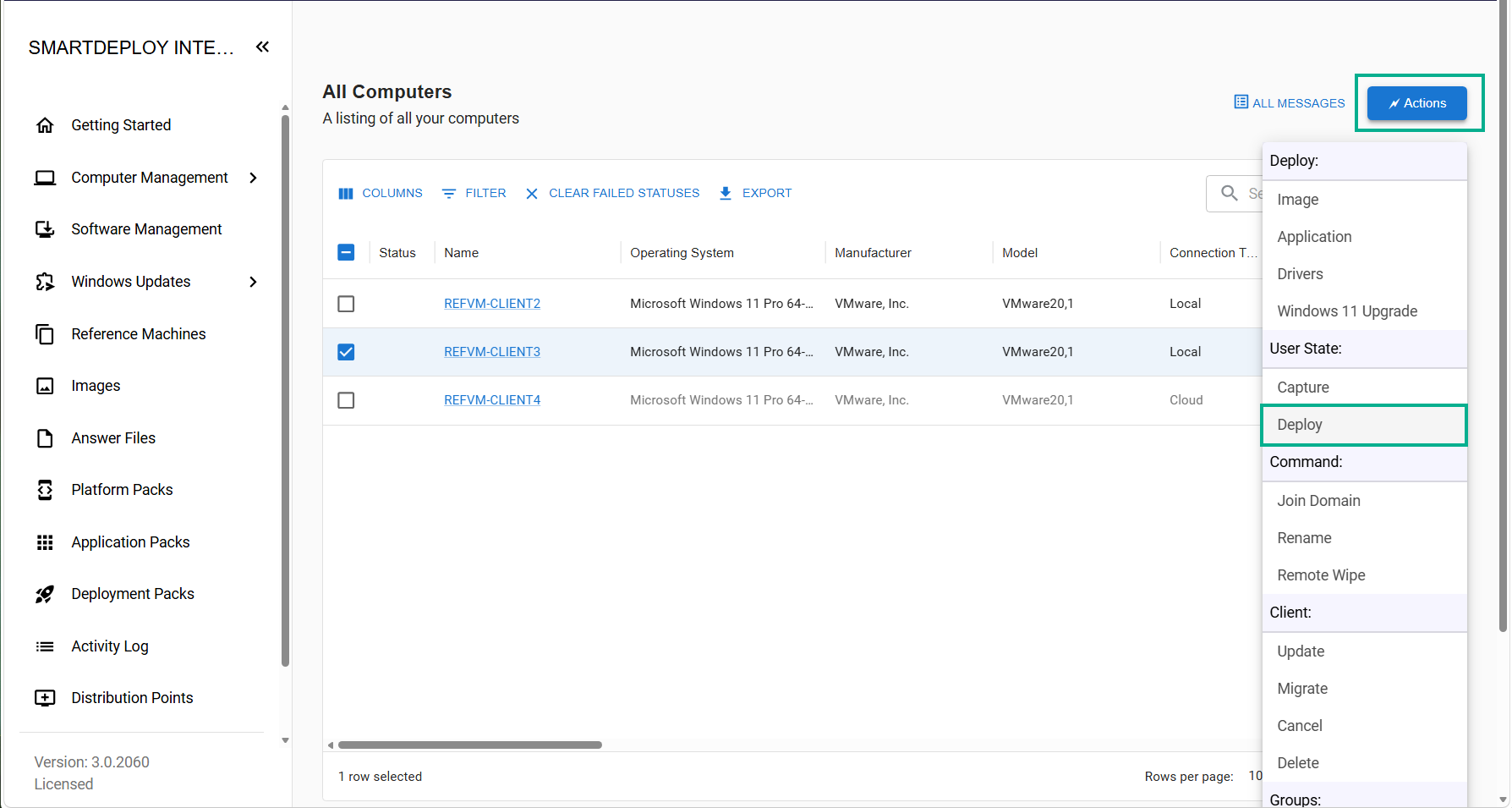Open the Platform Packs icon
Screen dimensions: 1512x808
(45, 490)
